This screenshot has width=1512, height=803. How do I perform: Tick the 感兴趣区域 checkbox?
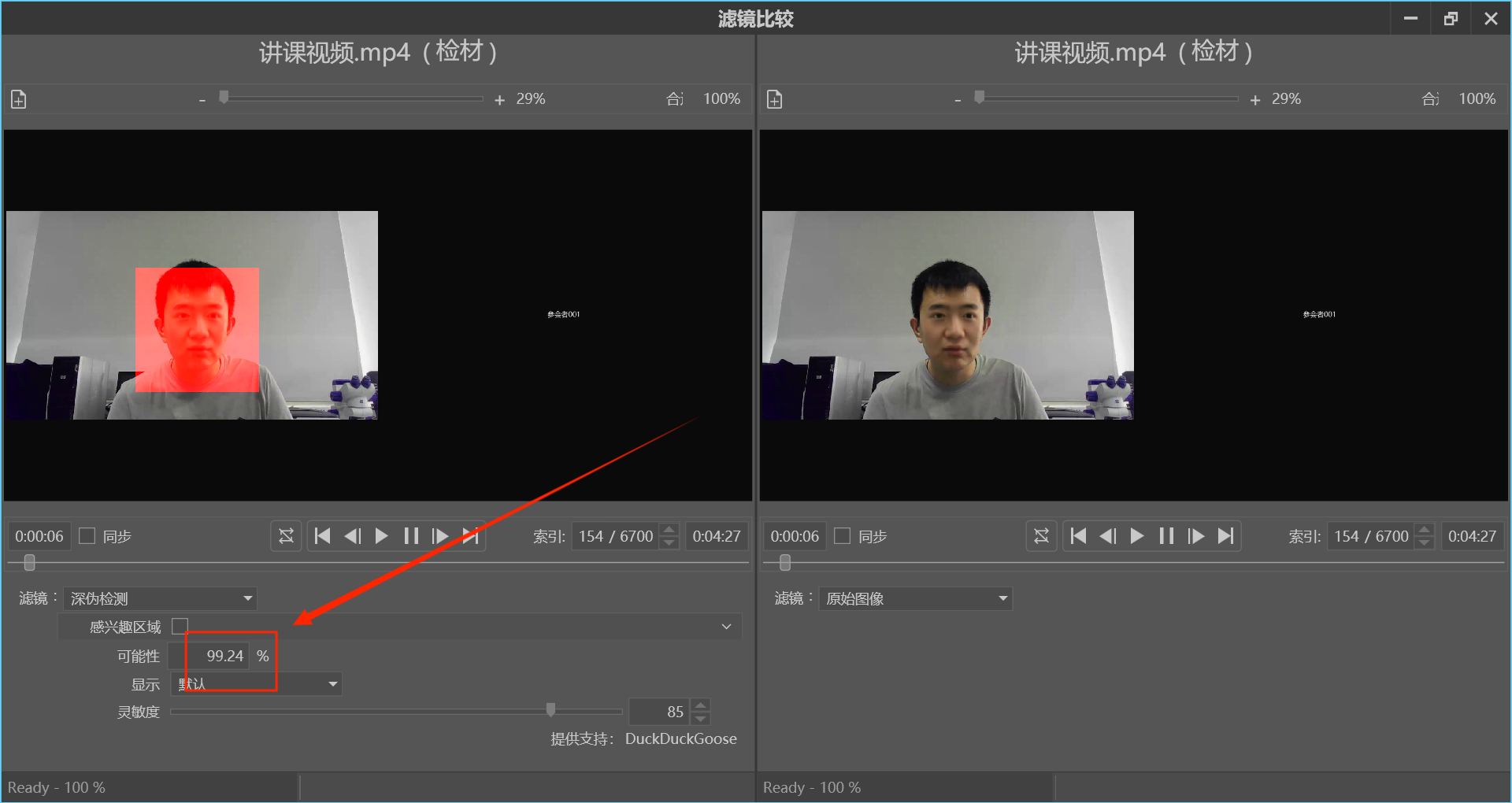[180, 626]
